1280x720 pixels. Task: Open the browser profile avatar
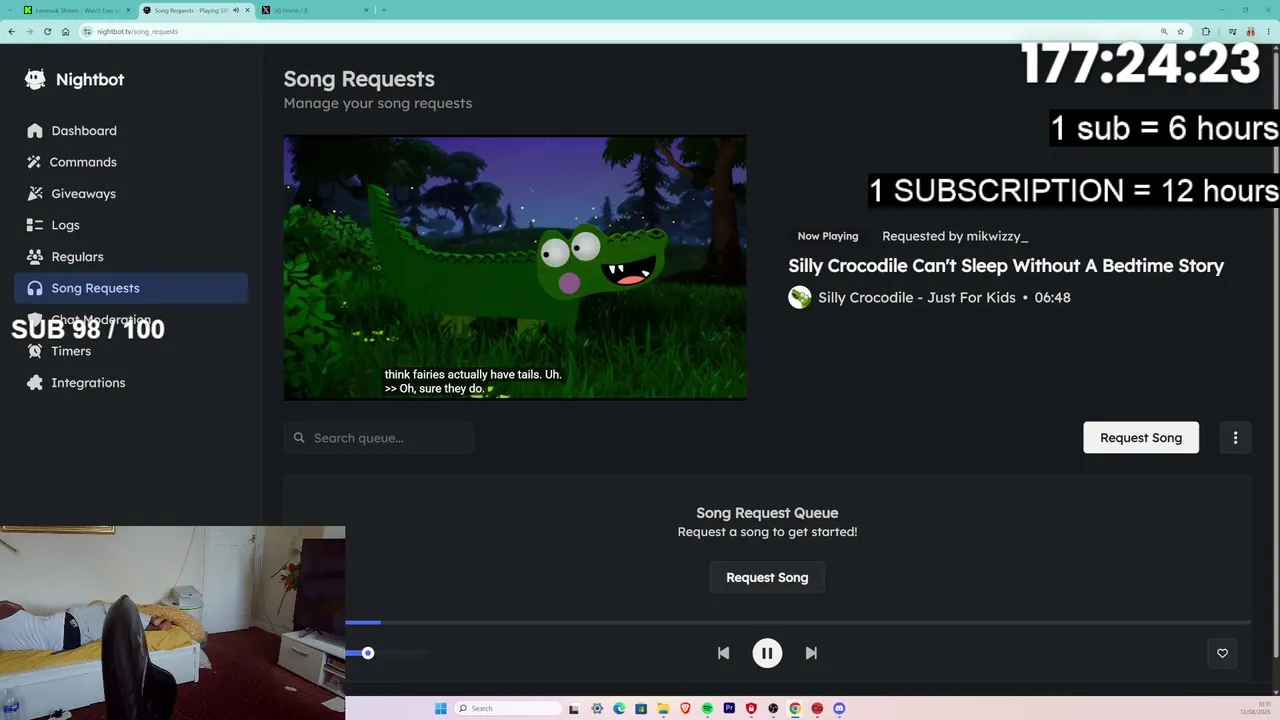pyautogui.click(x=1250, y=31)
